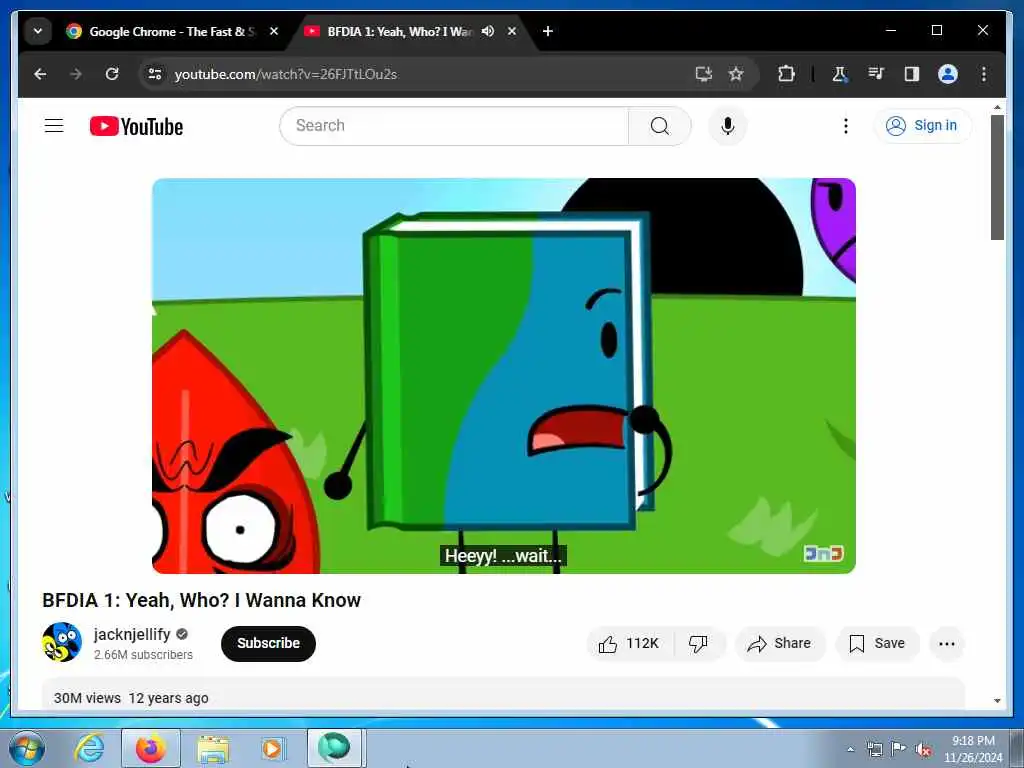Viewport: 1024px width, 768px height.
Task: Like the video with thumbs up
Action: (x=630, y=644)
